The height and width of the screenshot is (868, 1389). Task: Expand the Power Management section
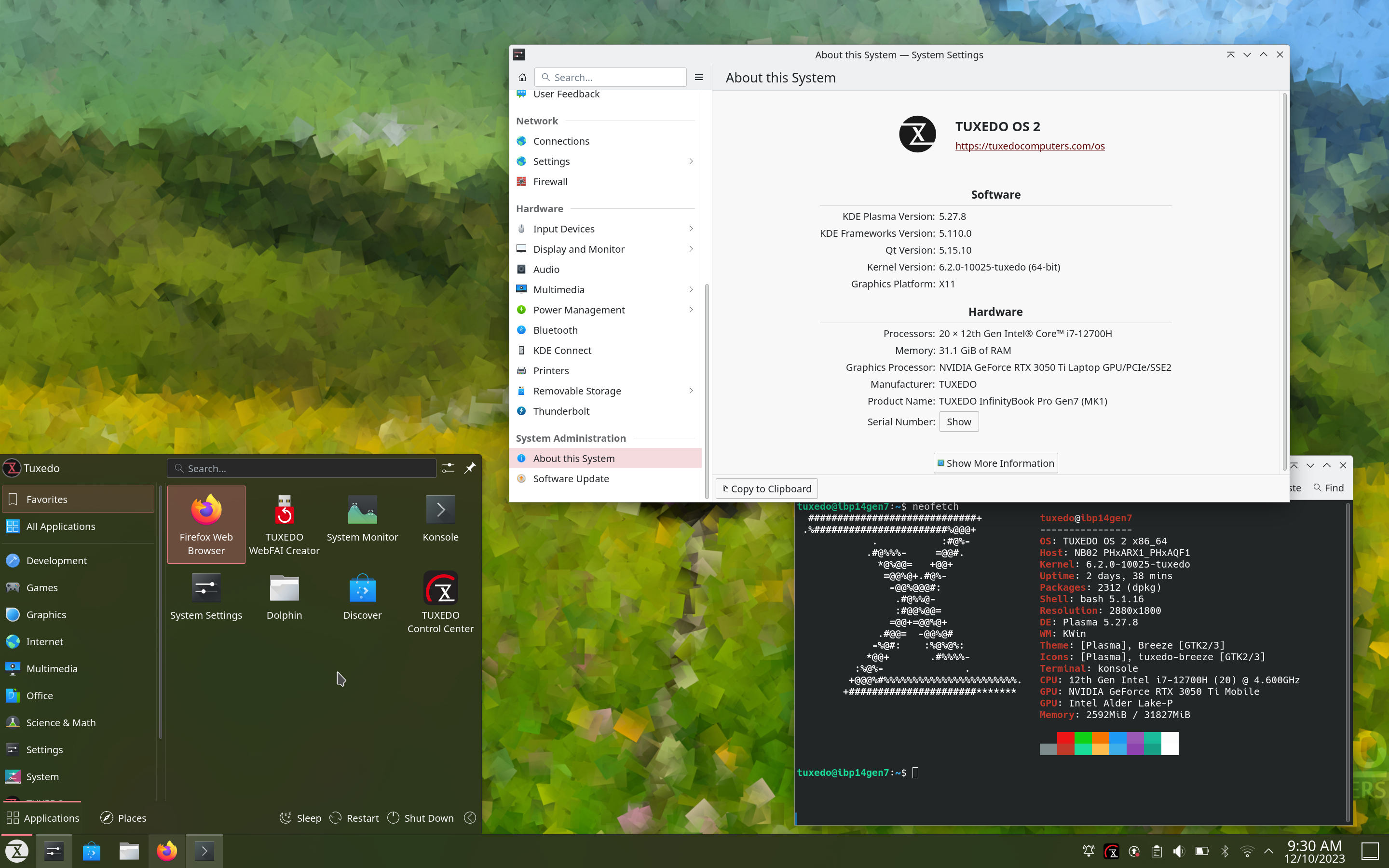(x=579, y=310)
